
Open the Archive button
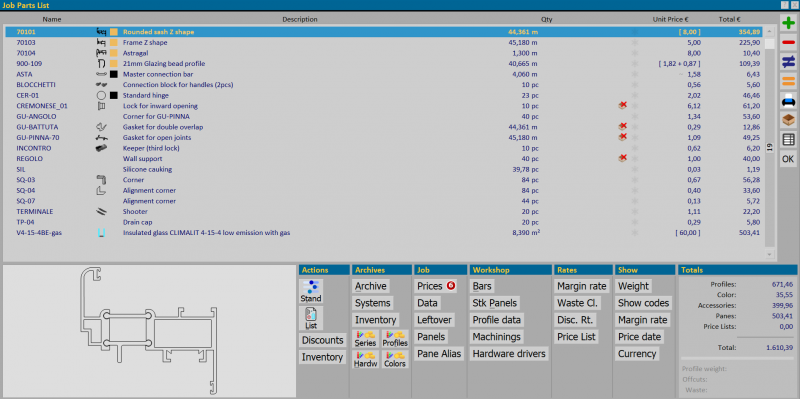[x=371, y=286]
